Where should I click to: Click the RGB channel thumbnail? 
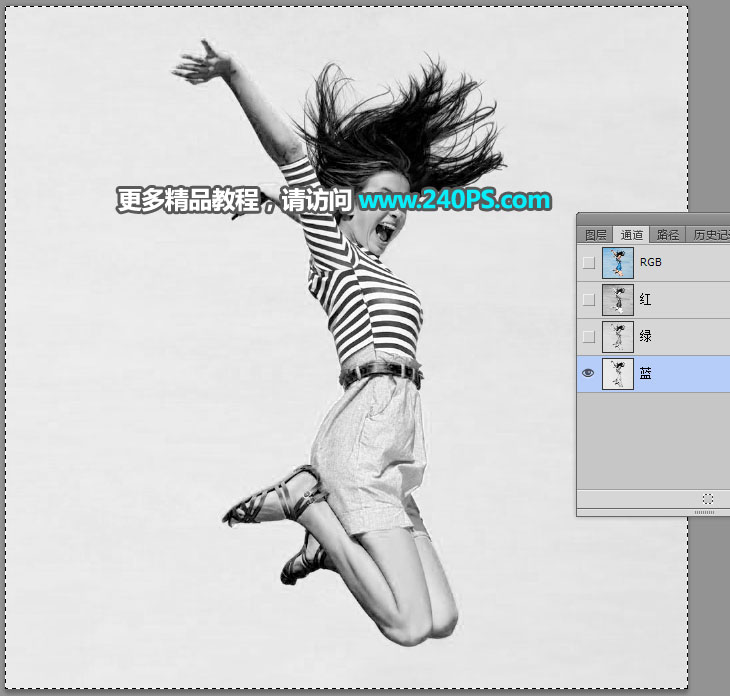pyautogui.click(x=618, y=263)
